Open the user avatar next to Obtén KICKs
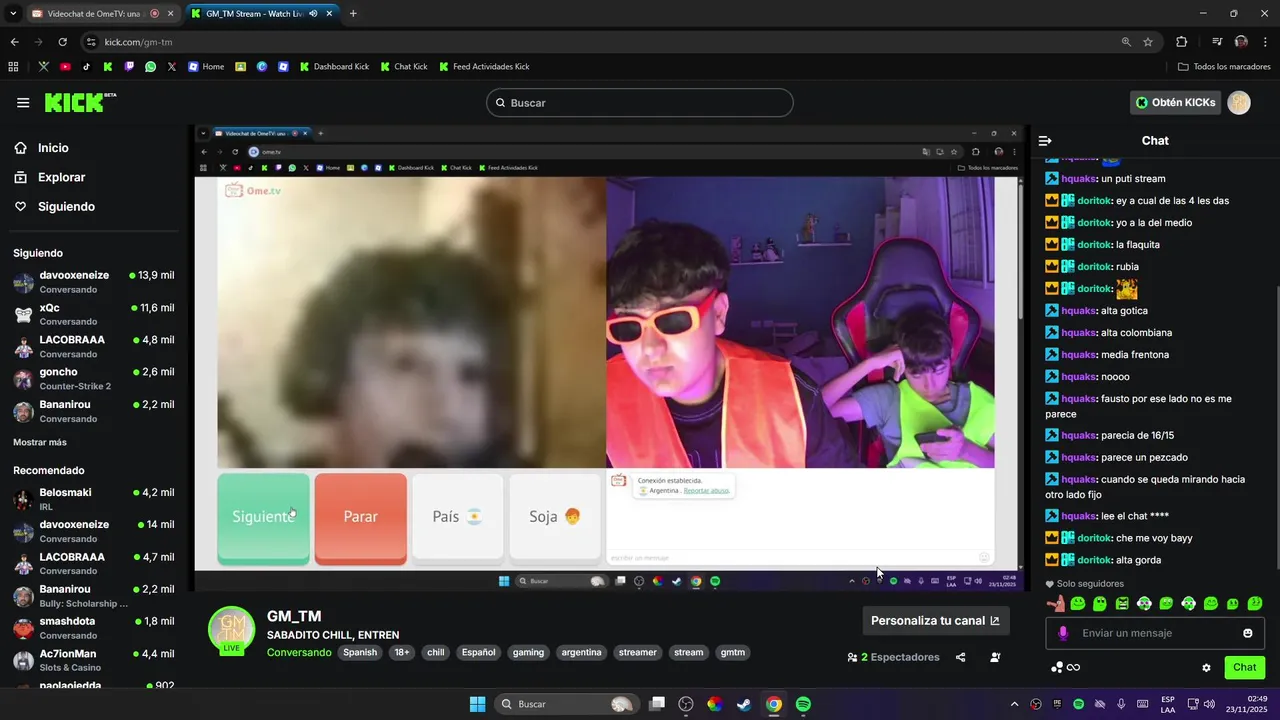Viewport: 1280px width, 720px height. [1239, 102]
